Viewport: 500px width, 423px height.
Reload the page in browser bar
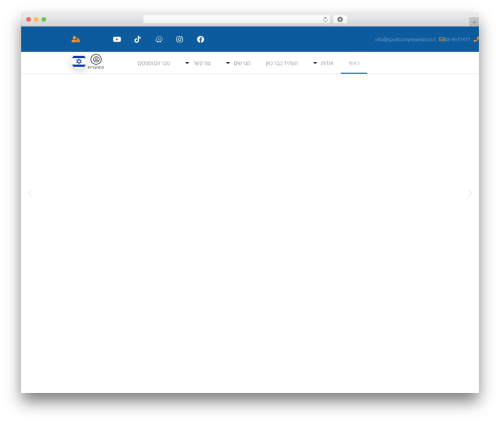tap(325, 19)
